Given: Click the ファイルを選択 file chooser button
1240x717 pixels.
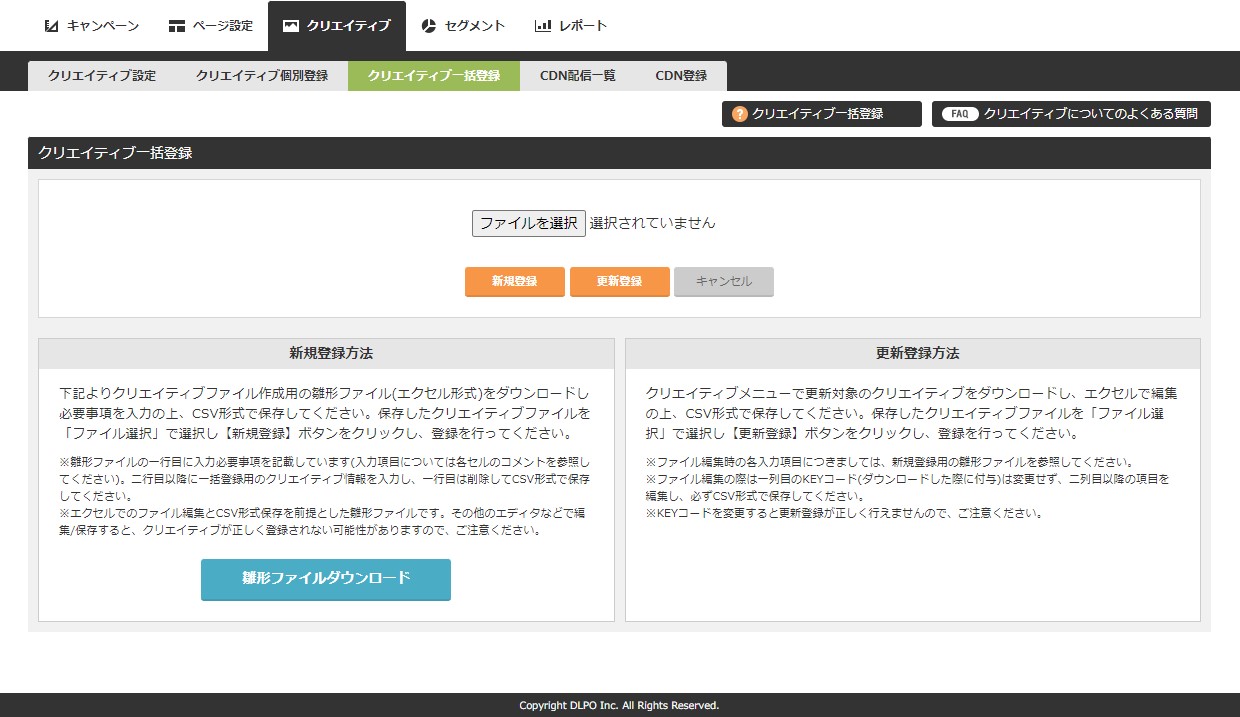Looking at the screenshot, I should (528, 223).
